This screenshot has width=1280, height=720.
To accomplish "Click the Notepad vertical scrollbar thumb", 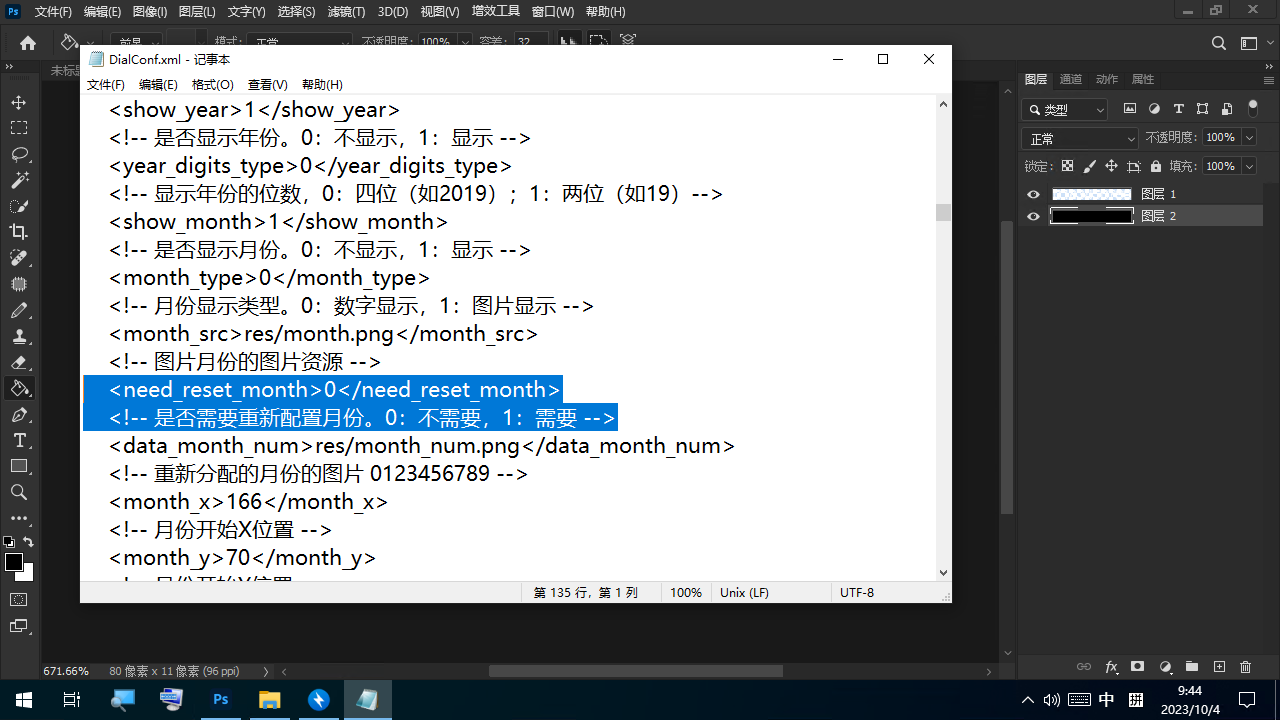I will (x=942, y=212).
